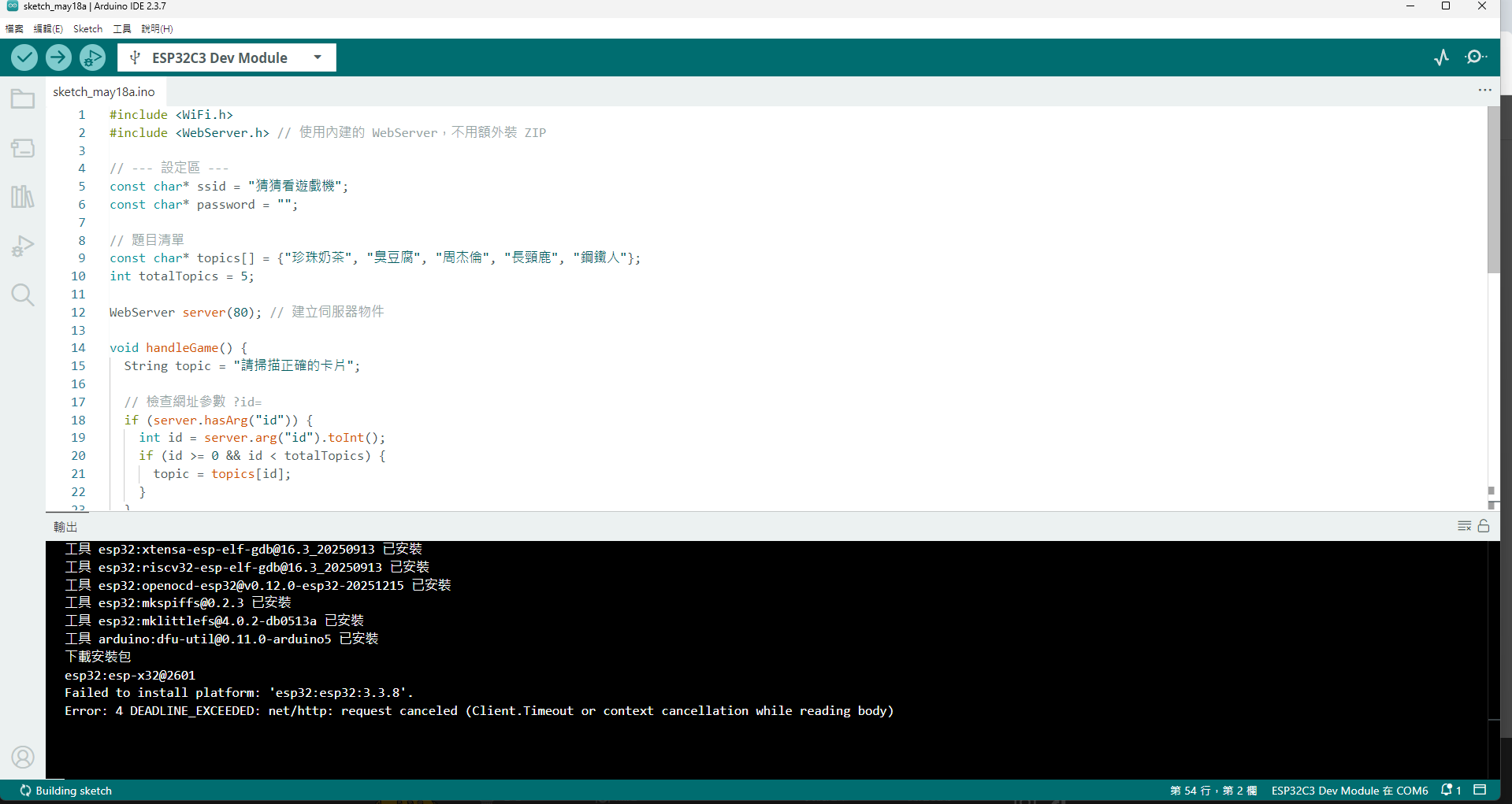Click the server.hasArg("id") line
Screen dimensions: 1512x804
point(218,421)
